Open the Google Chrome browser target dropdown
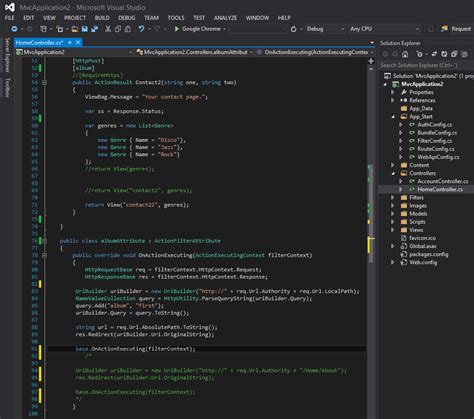Image resolution: width=474 pixels, height=419 pixels. click(224, 29)
